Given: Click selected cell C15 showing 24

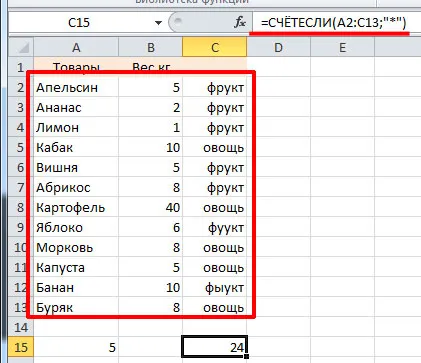Looking at the screenshot, I should (x=215, y=347).
